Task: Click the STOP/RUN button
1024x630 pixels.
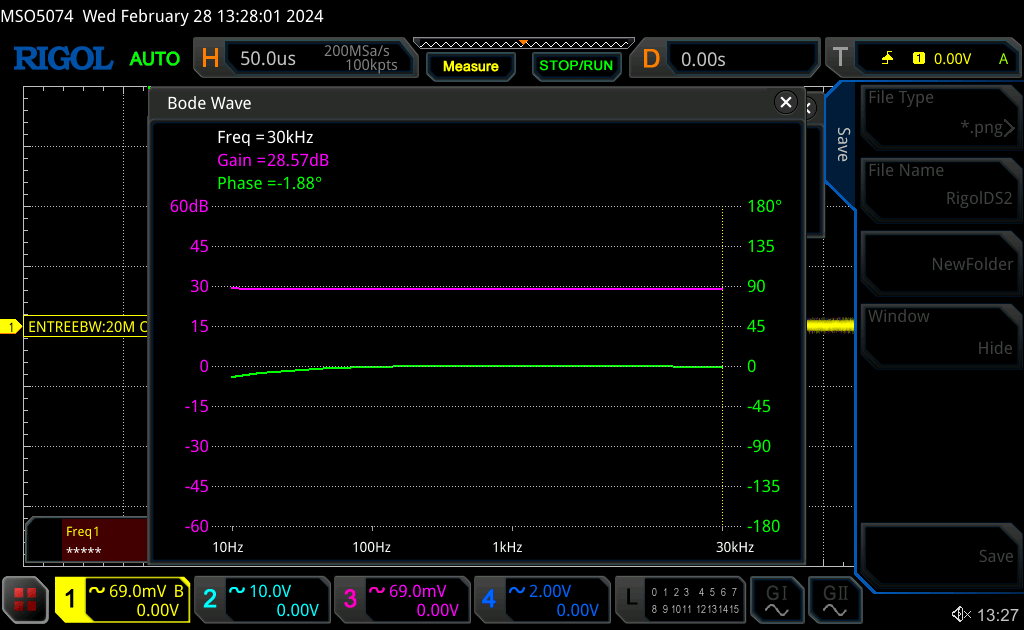Action: [576, 66]
